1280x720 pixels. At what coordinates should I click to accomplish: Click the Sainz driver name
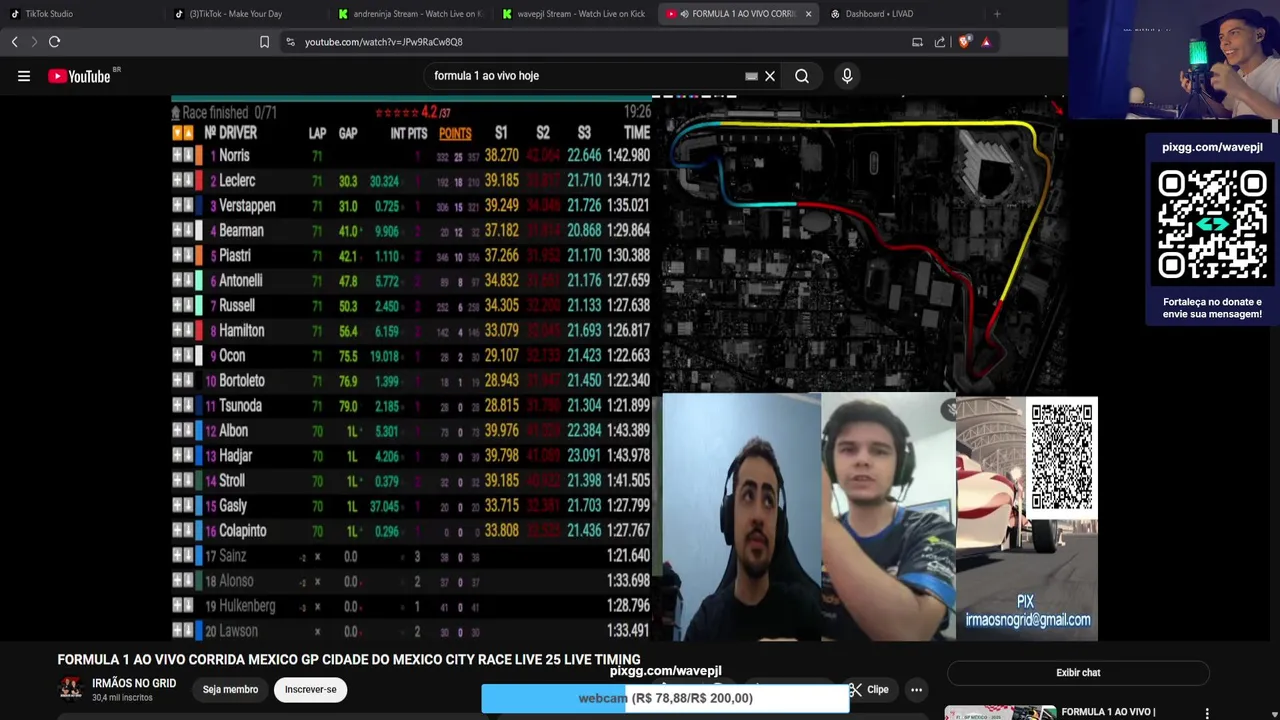pyautogui.click(x=232, y=556)
